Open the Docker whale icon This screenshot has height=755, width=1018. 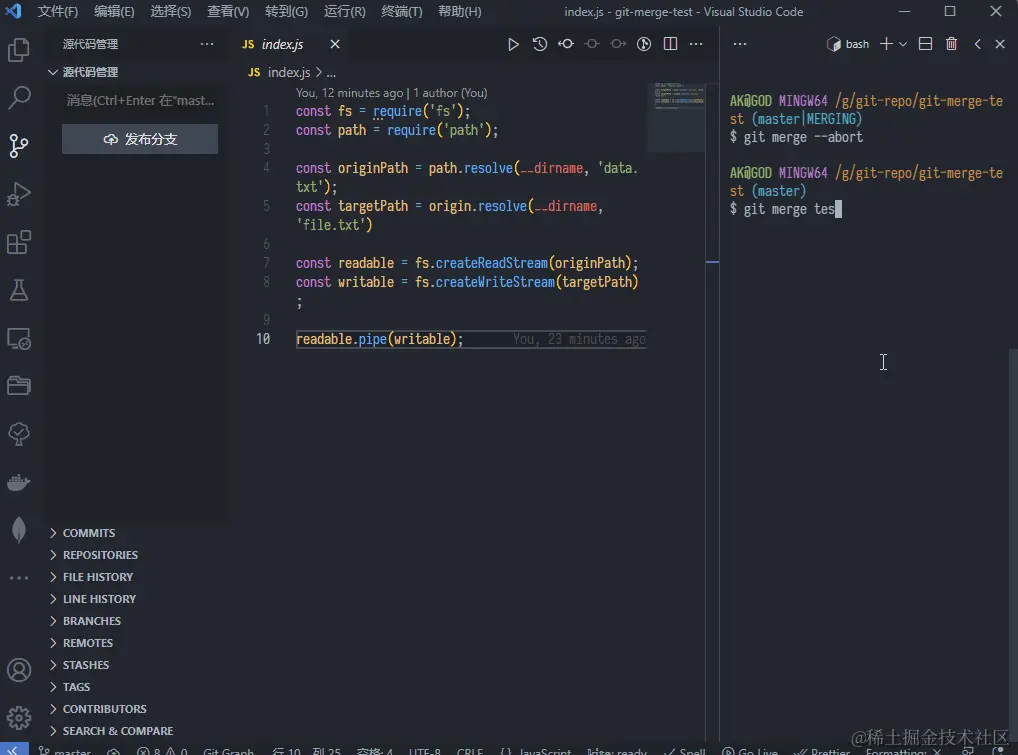[x=19, y=482]
